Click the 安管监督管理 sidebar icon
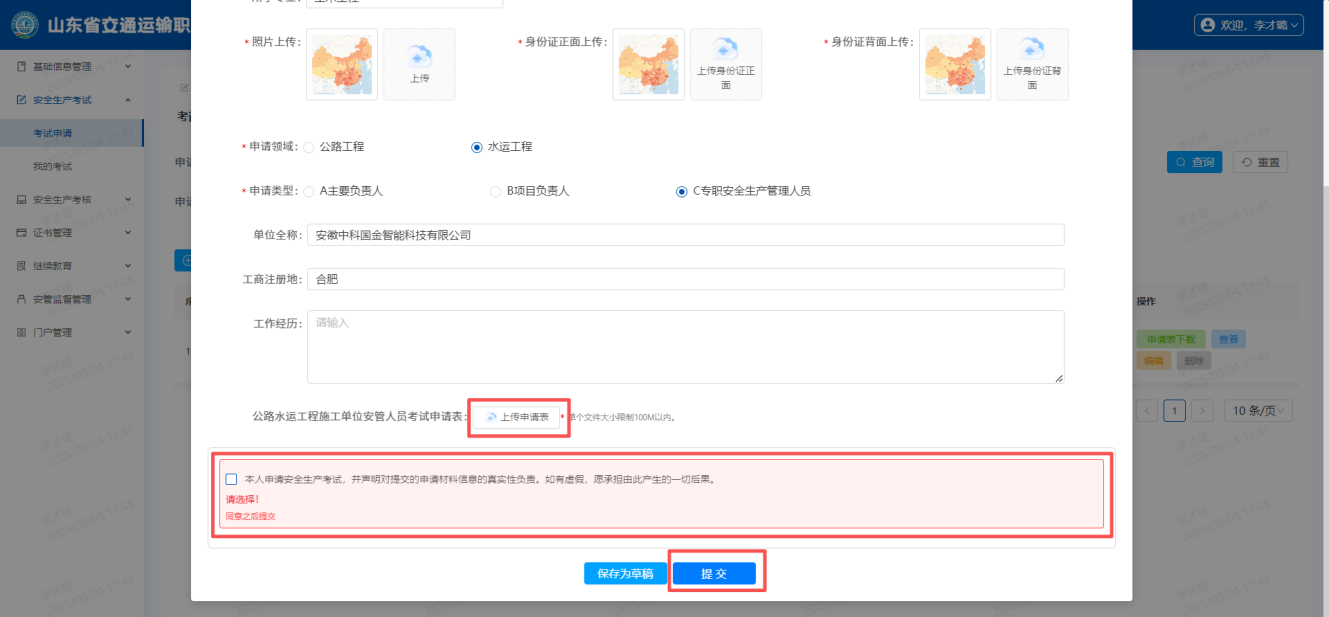The width and height of the screenshot is (1329, 617). (x=21, y=299)
